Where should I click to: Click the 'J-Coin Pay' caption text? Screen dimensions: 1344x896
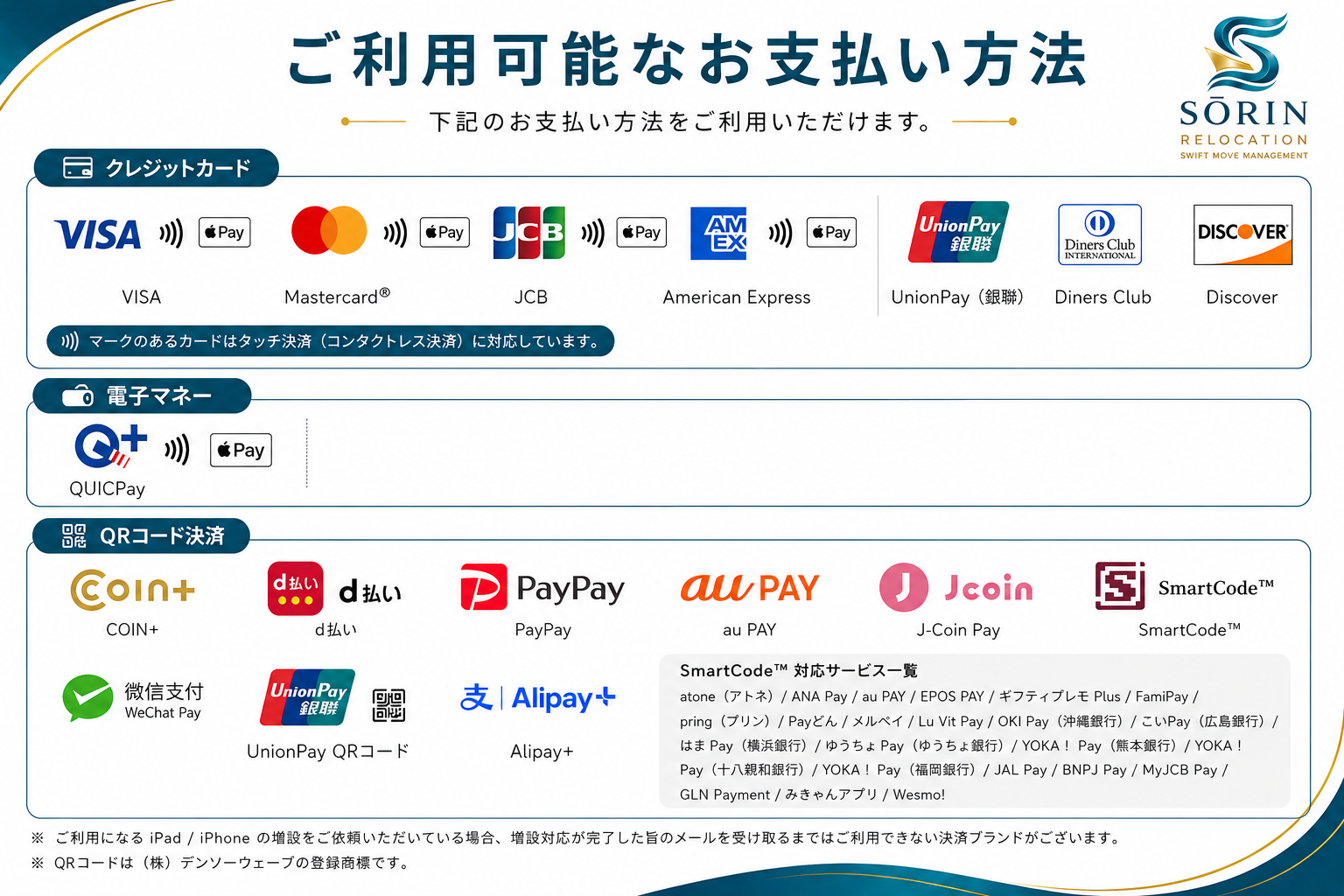pos(958,630)
